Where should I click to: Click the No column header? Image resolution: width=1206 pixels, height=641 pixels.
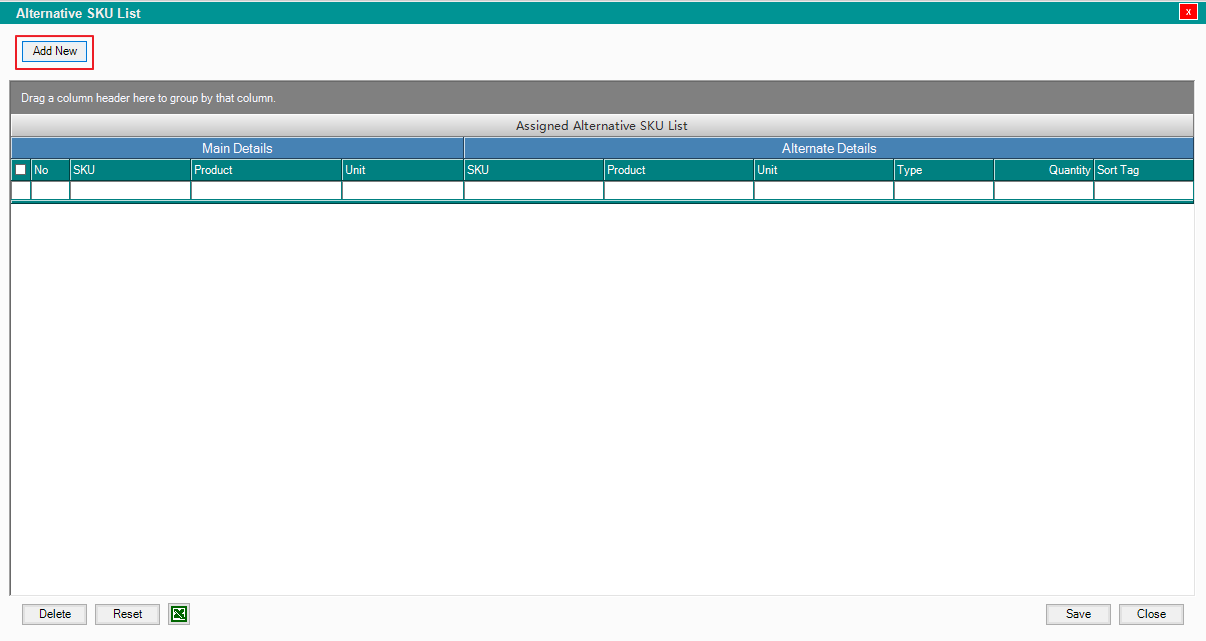pos(50,170)
